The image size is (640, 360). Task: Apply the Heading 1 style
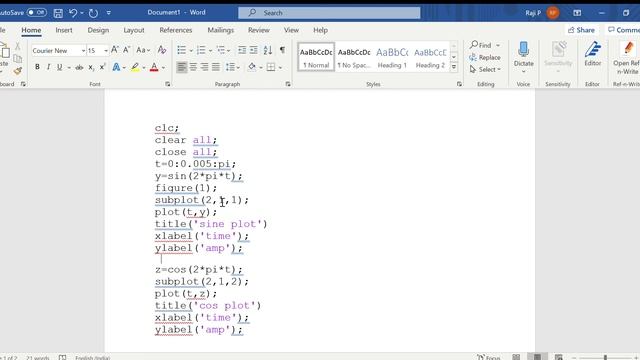392,57
